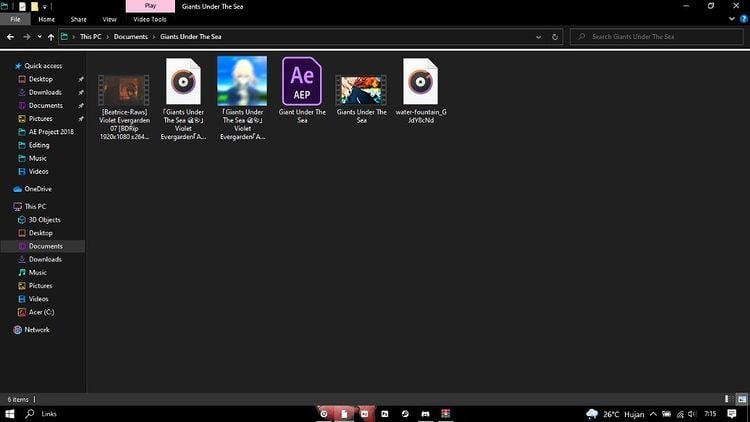Click the Properties quick access toolbar icon

(x=22, y=7)
